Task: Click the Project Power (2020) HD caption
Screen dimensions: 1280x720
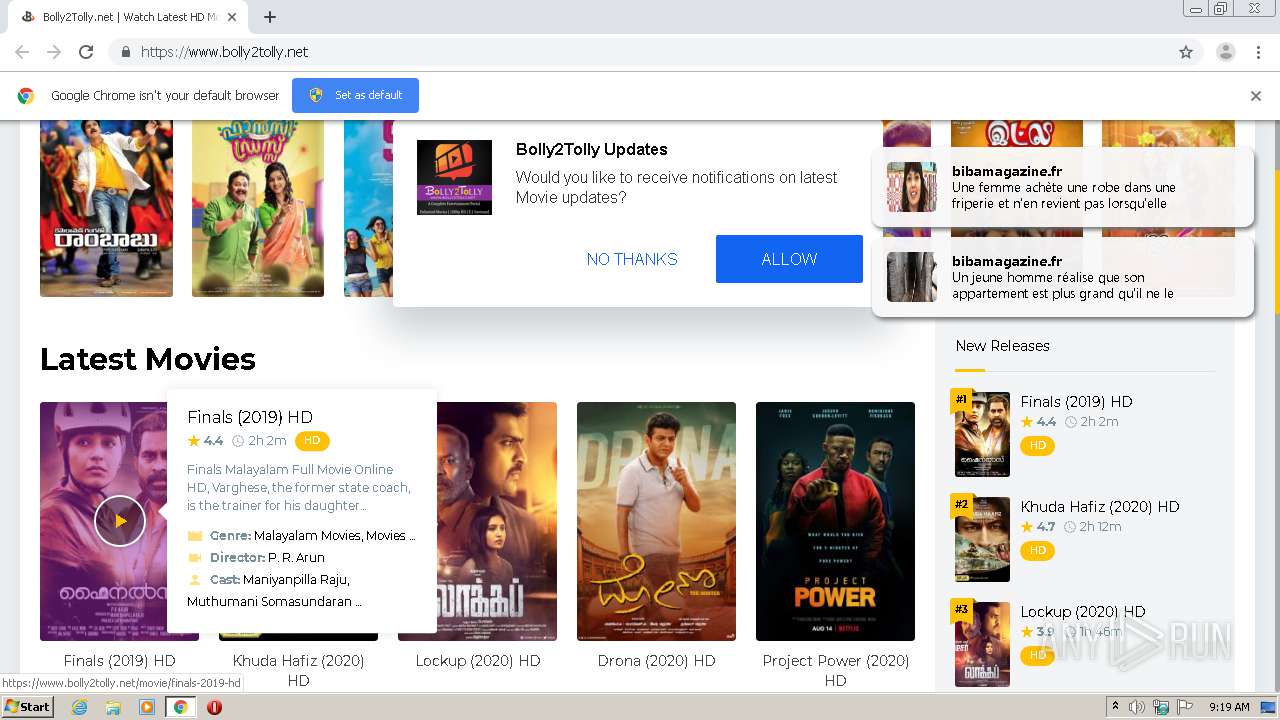Action: coord(835,670)
